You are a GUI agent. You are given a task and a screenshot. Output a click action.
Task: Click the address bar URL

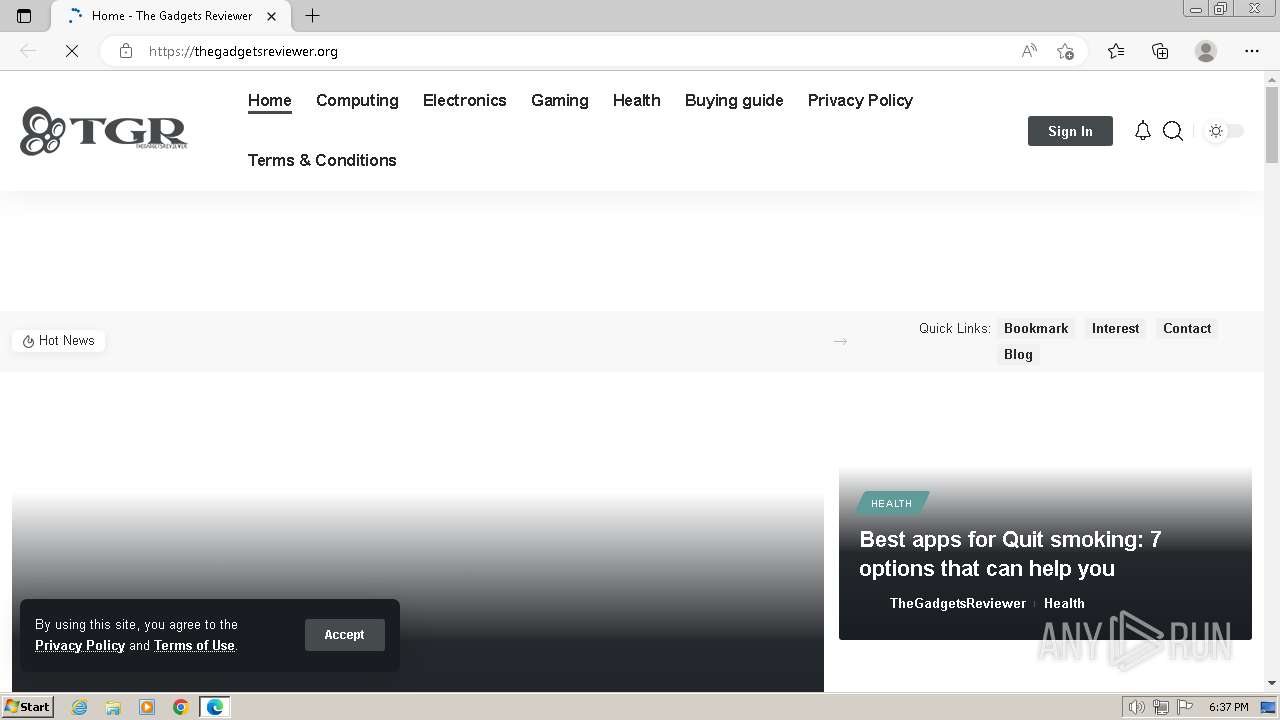point(243,51)
